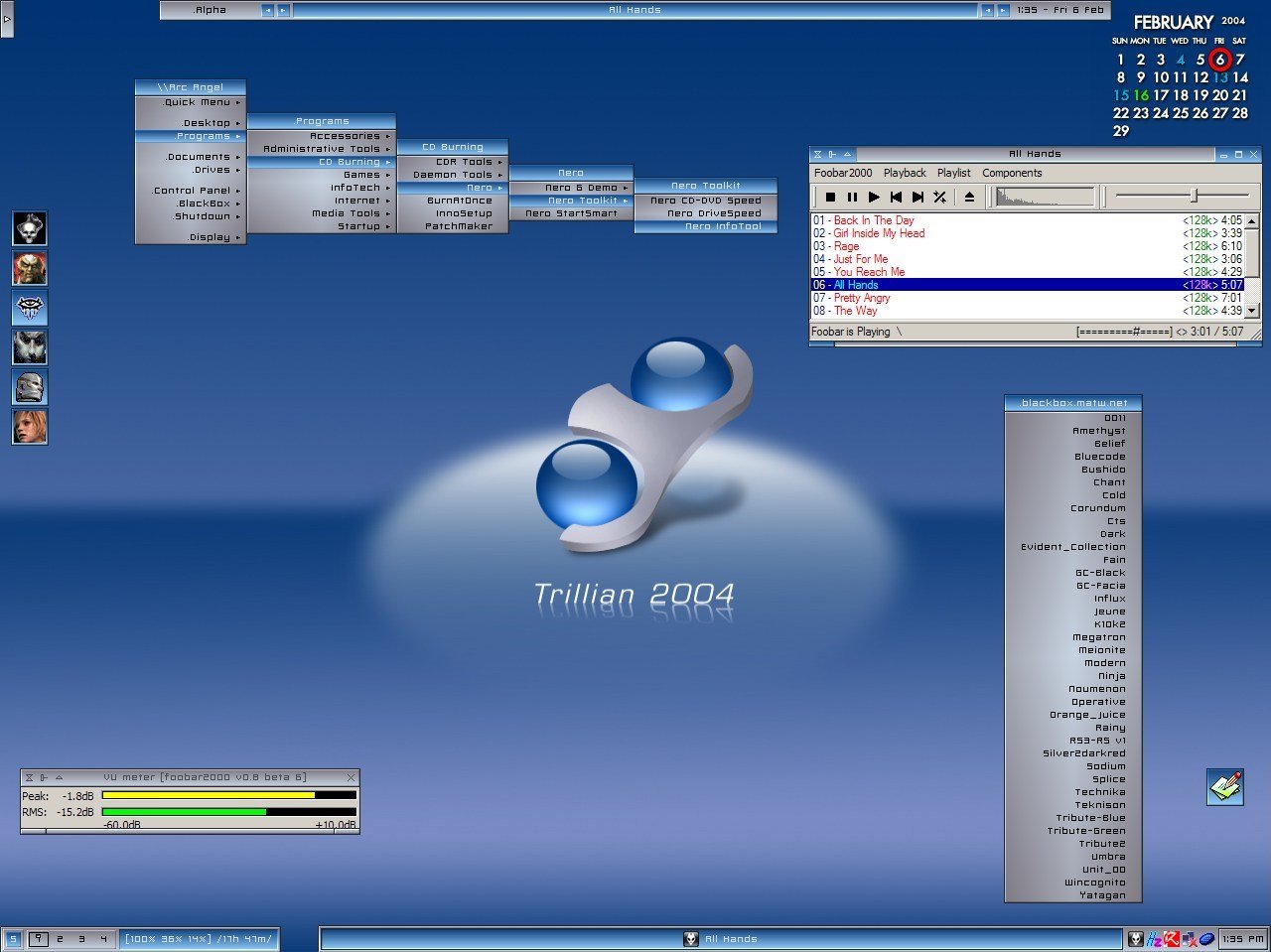
Task: Click the blue orb icon in the system tray
Action: tap(1206, 938)
